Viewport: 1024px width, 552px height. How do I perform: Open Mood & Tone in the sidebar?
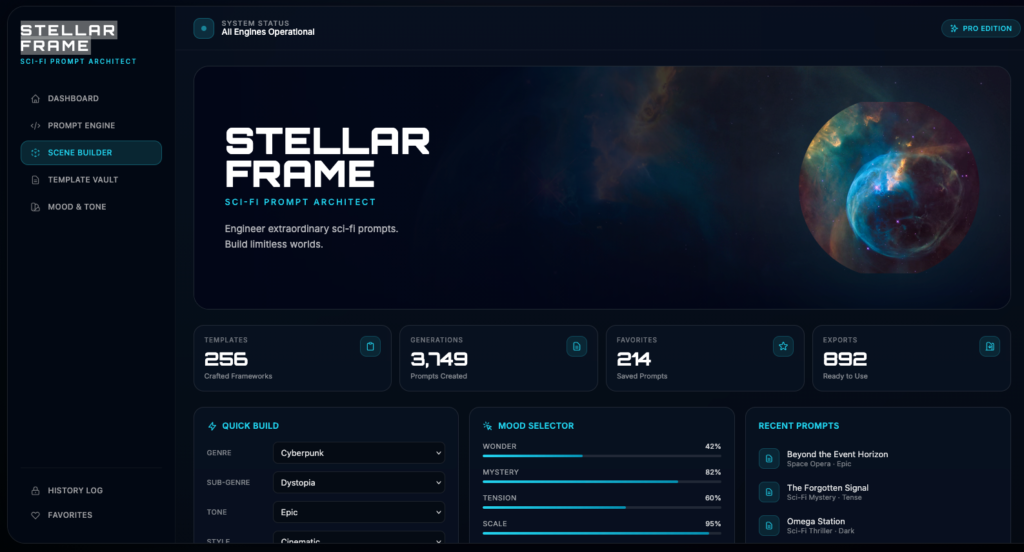[91, 207]
